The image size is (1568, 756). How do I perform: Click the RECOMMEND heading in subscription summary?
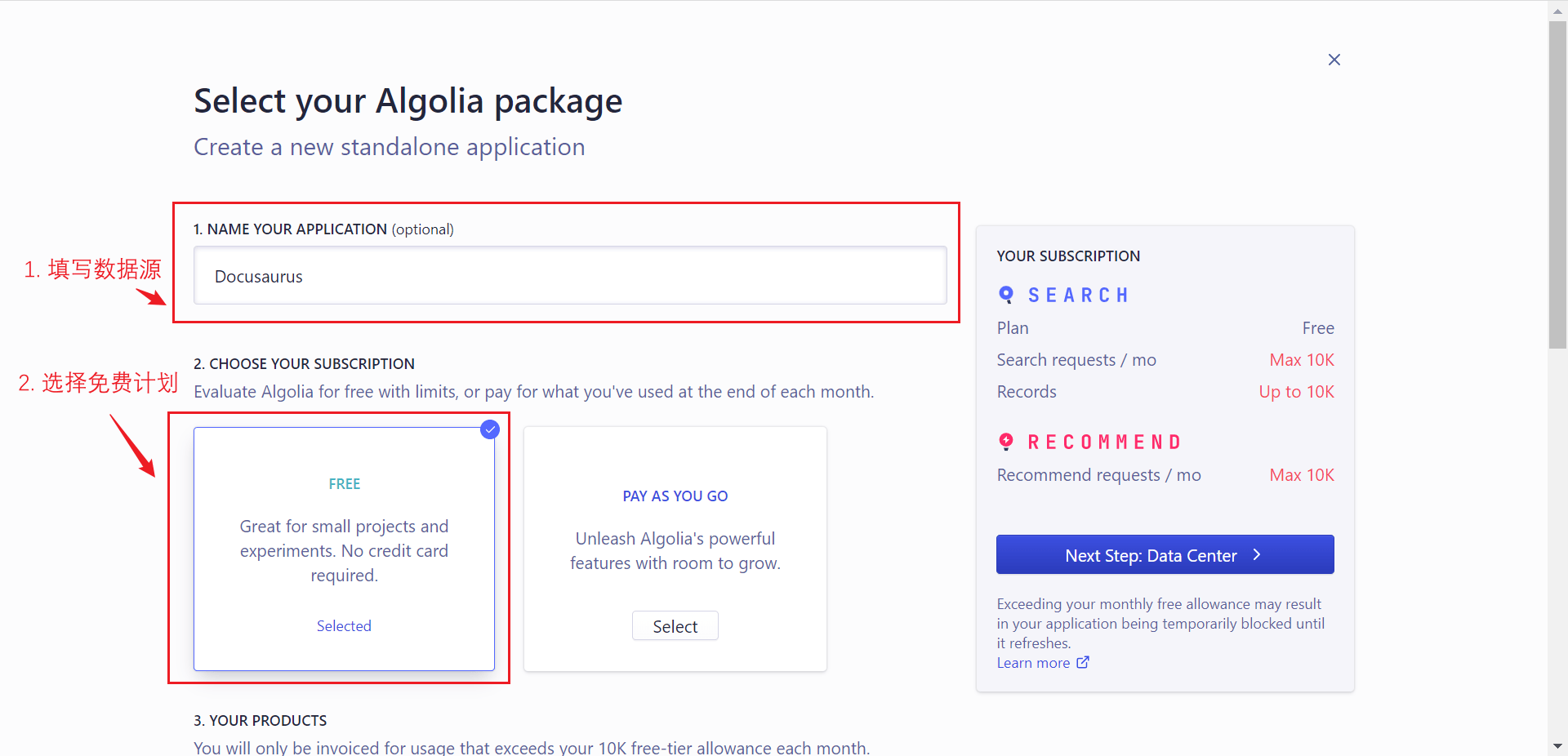pyautogui.click(x=1104, y=442)
